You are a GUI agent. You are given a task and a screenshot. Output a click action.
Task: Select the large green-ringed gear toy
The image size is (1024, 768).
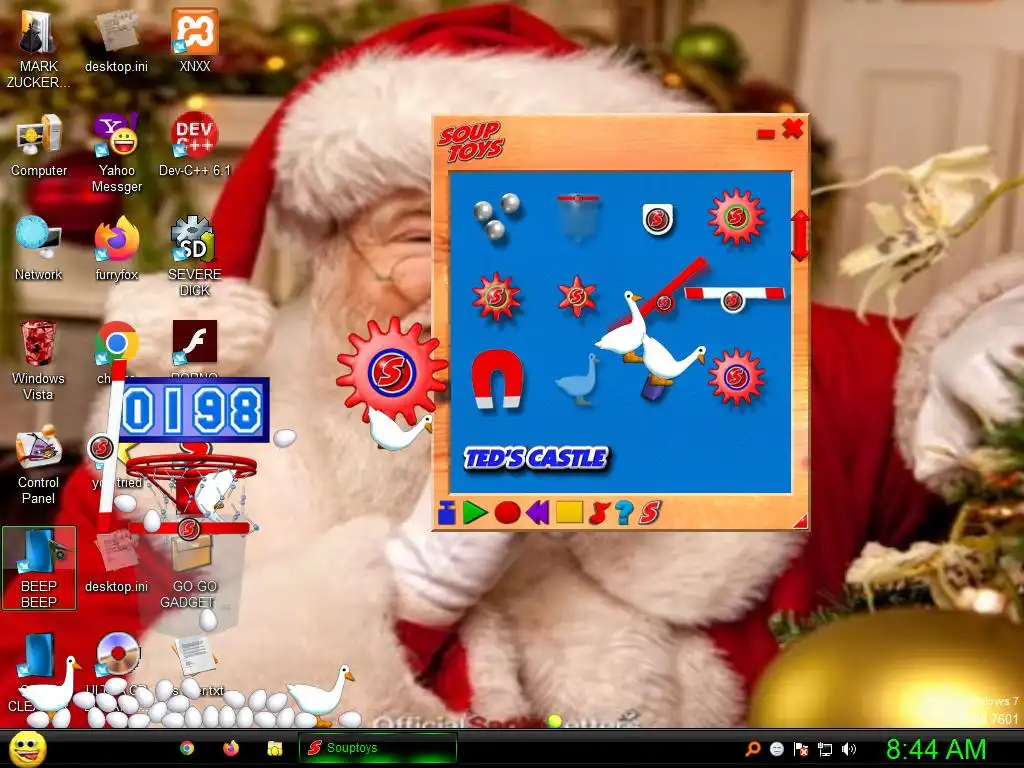point(736,217)
